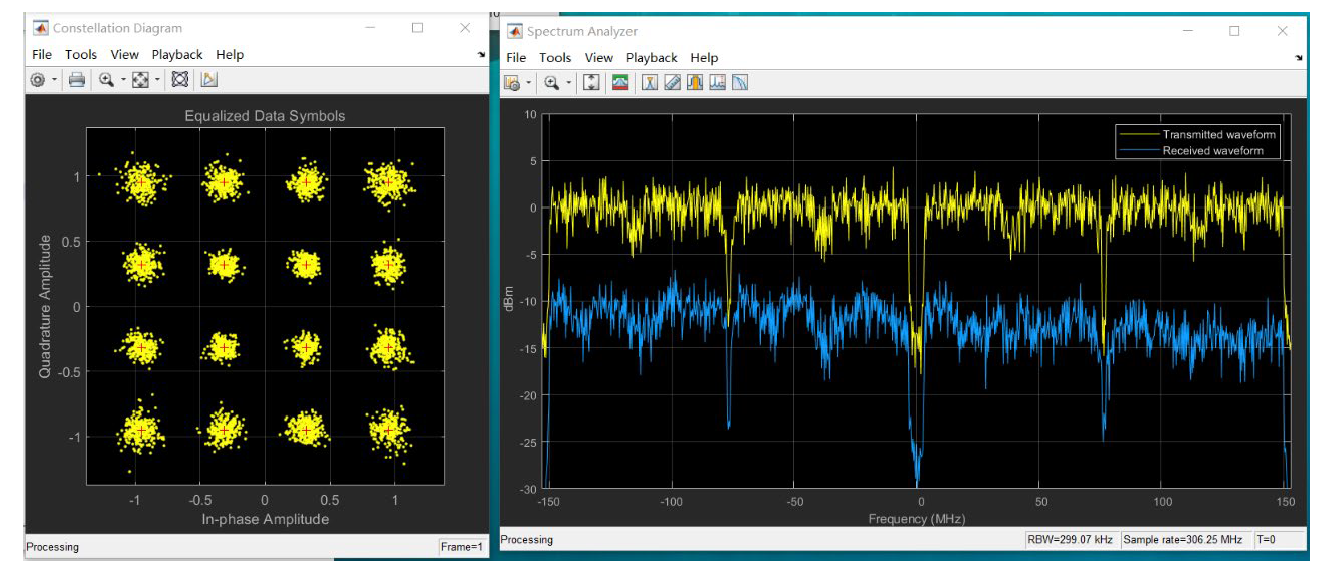Dock the Constellation Diagram with corner arrow
Viewport: 1340px width, 576px height.
[x=481, y=54]
